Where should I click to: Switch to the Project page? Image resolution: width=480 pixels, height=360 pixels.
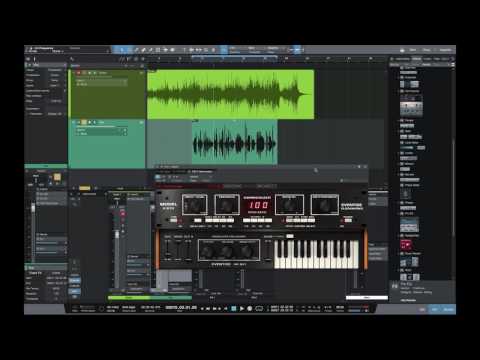[445, 50]
